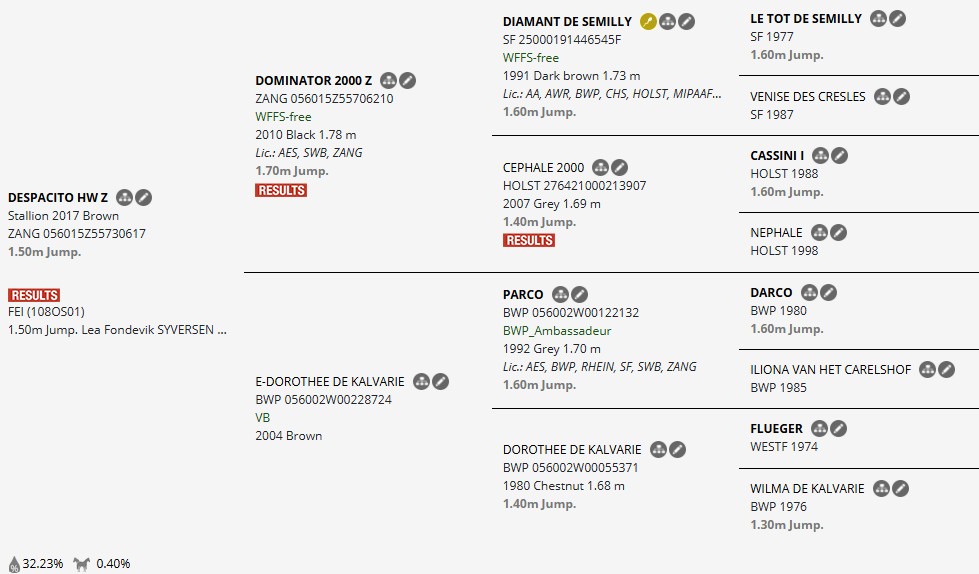Click edit pencil next to Dominator 2000 Z

(x=408, y=81)
